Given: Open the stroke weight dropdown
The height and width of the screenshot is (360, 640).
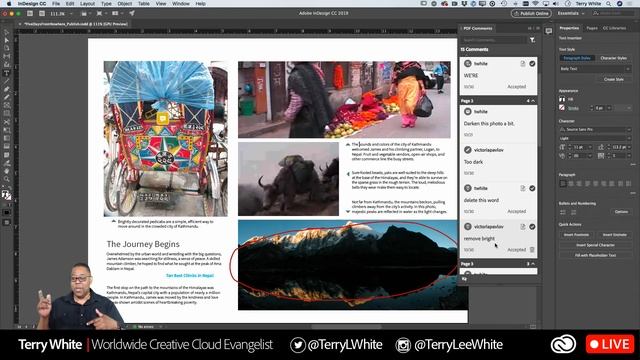Looking at the screenshot, I should pos(609,108).
